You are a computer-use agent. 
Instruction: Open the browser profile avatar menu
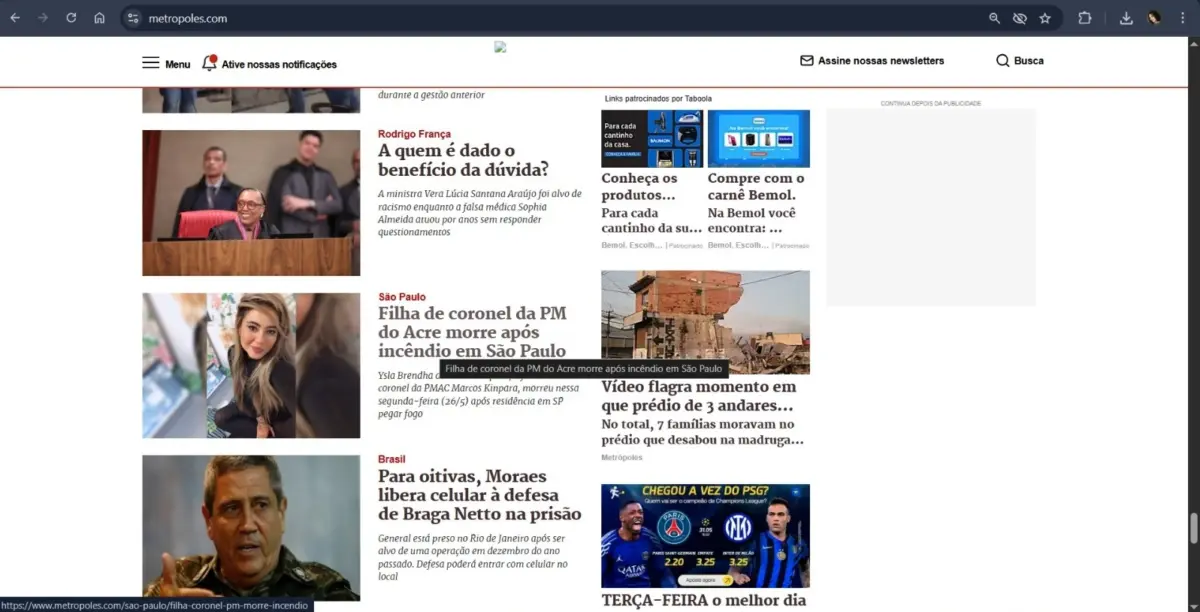click(1154, 18)
